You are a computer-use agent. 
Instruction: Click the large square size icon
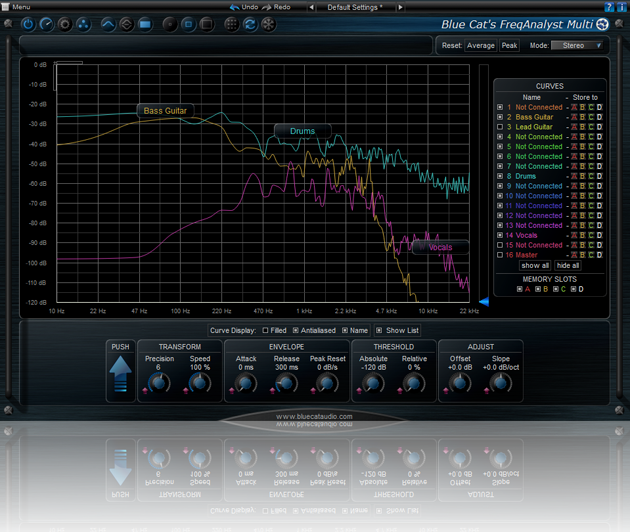click(x=207, y=25)
